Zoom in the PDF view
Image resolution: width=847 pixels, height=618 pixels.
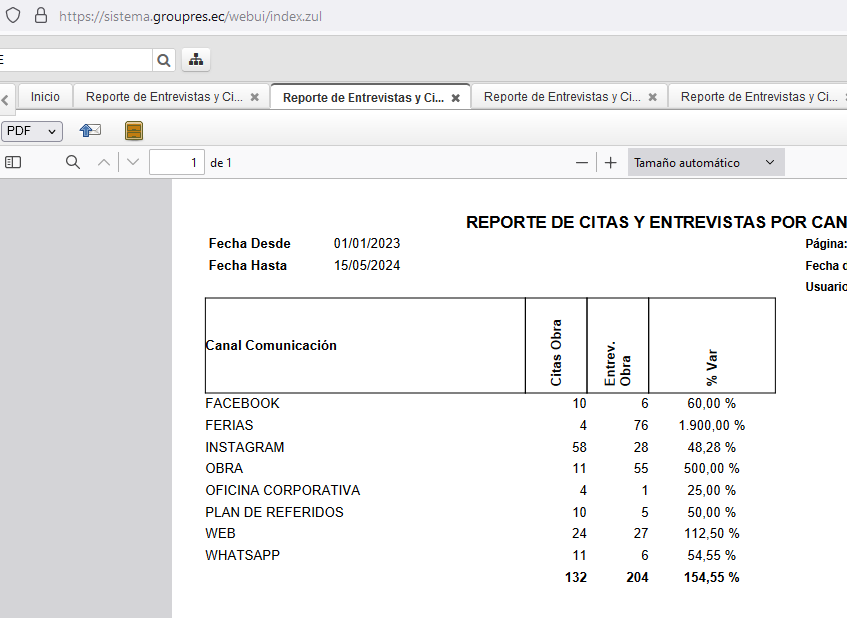pos(610,162)
